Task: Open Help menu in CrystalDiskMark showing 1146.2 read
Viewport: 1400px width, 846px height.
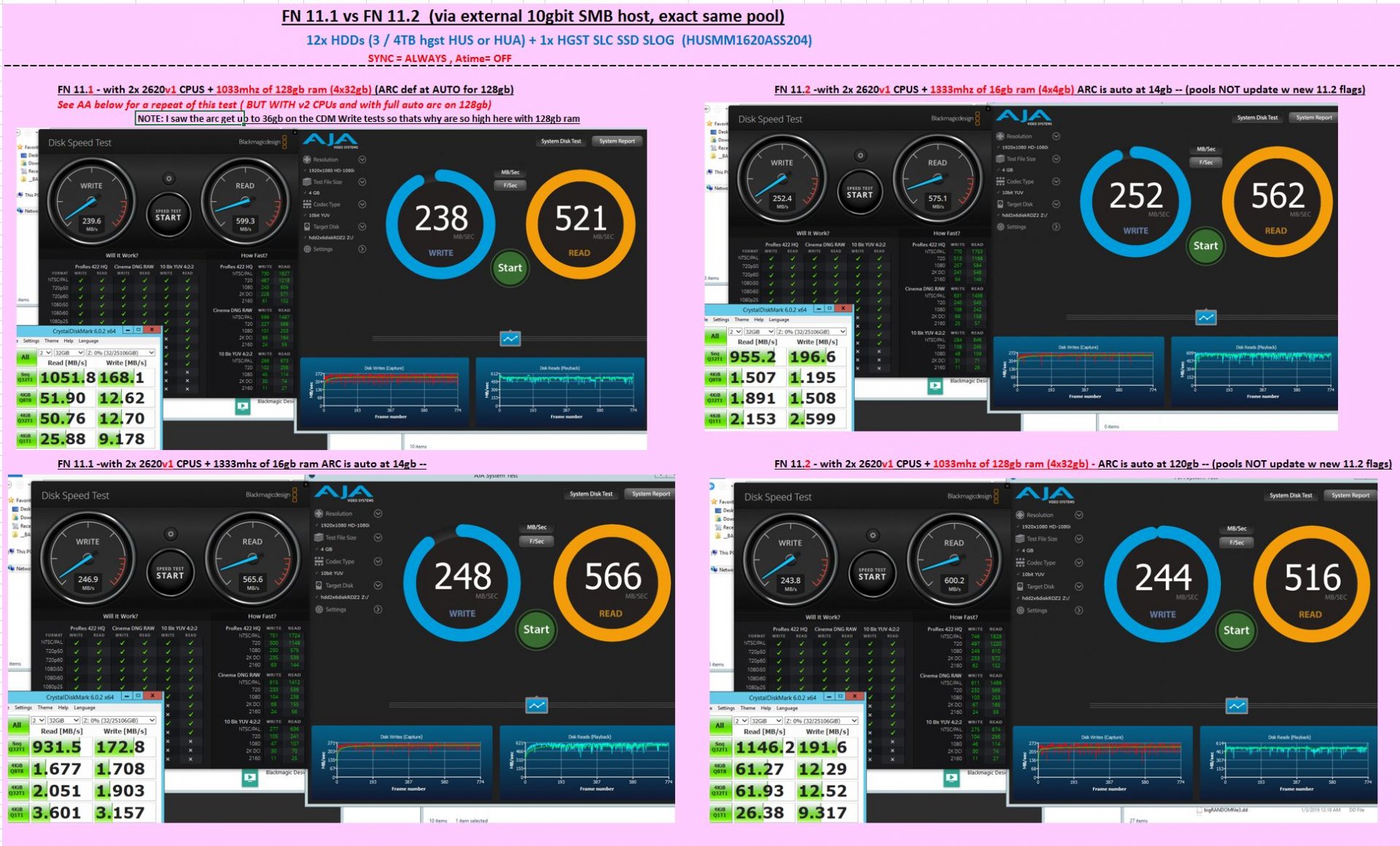Action: [766, 708]
